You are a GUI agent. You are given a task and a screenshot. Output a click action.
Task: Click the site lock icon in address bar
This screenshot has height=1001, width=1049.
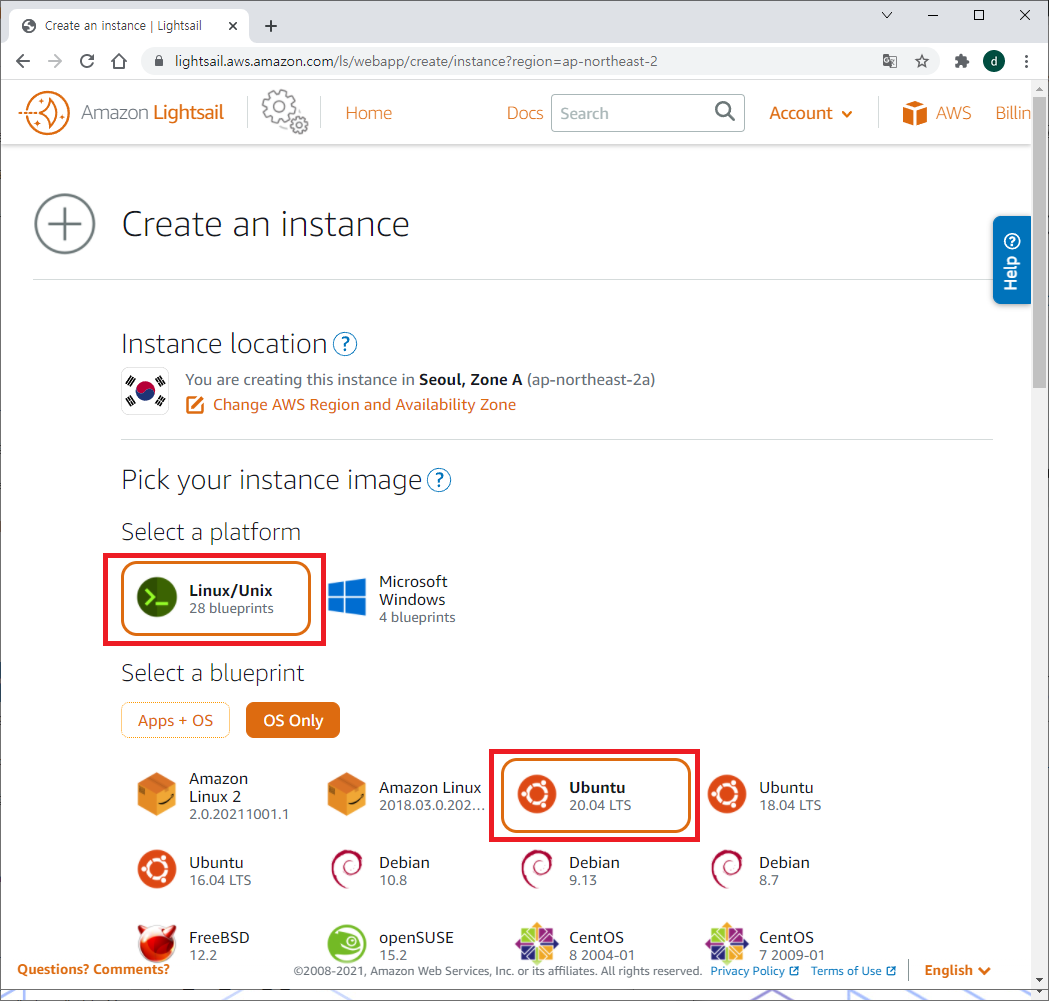pyautogui.click(x=159, y=62)
